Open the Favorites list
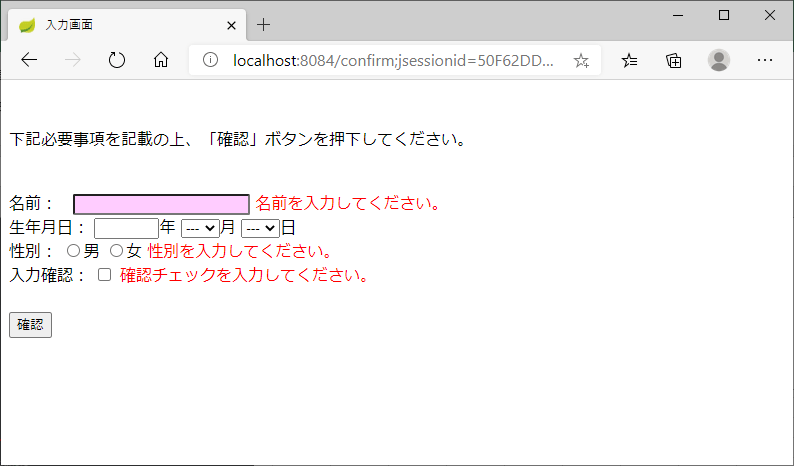This screenshot has height=466, width=794. coord(629,60)
